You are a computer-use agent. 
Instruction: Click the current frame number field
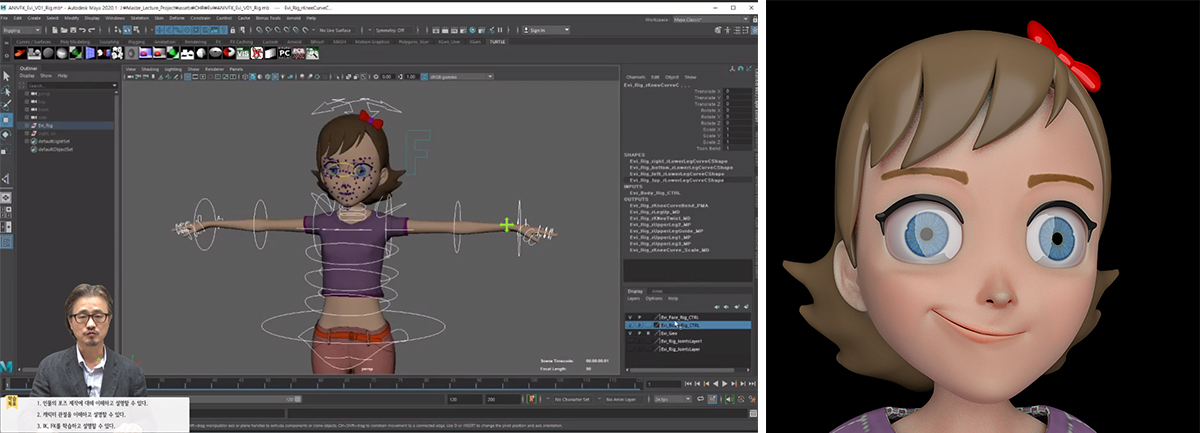[664, 384]
